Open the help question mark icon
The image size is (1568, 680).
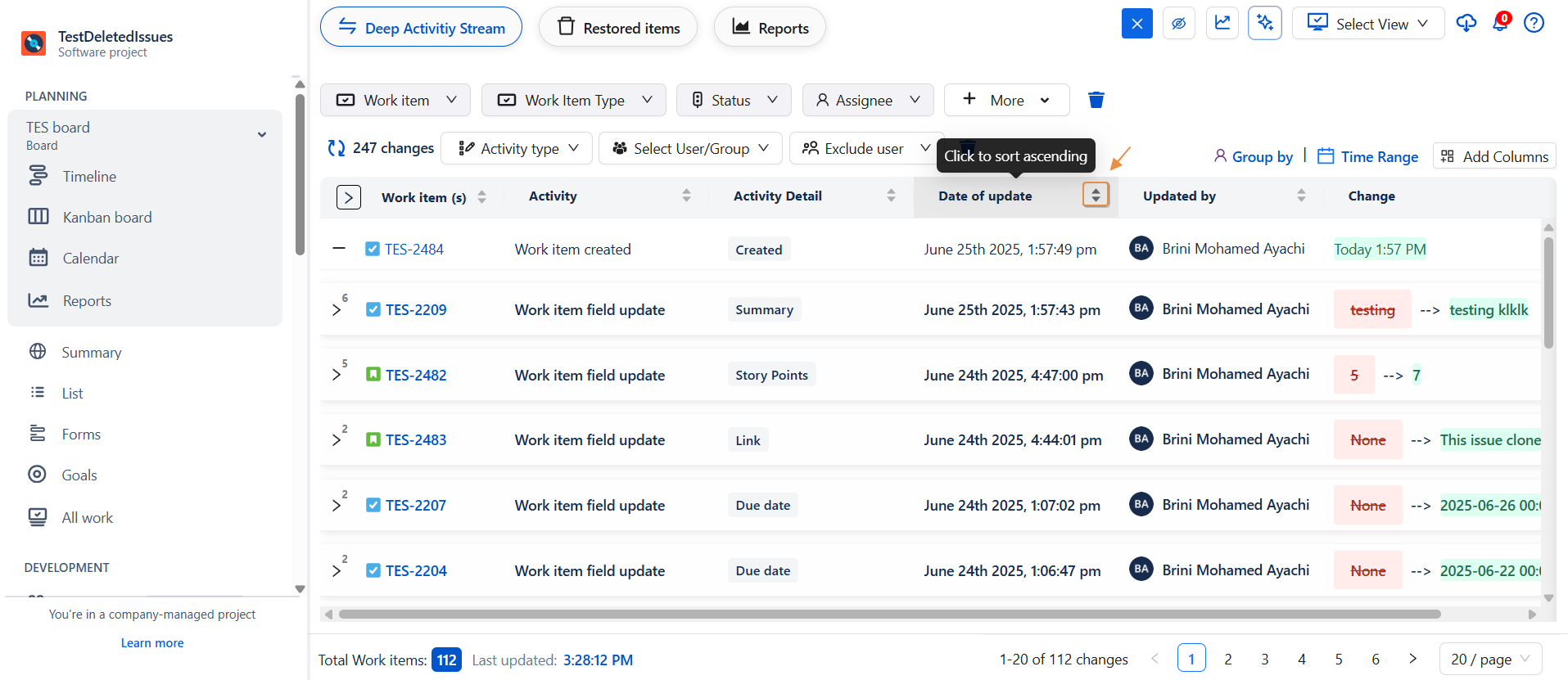click(x=1534, y=23)
